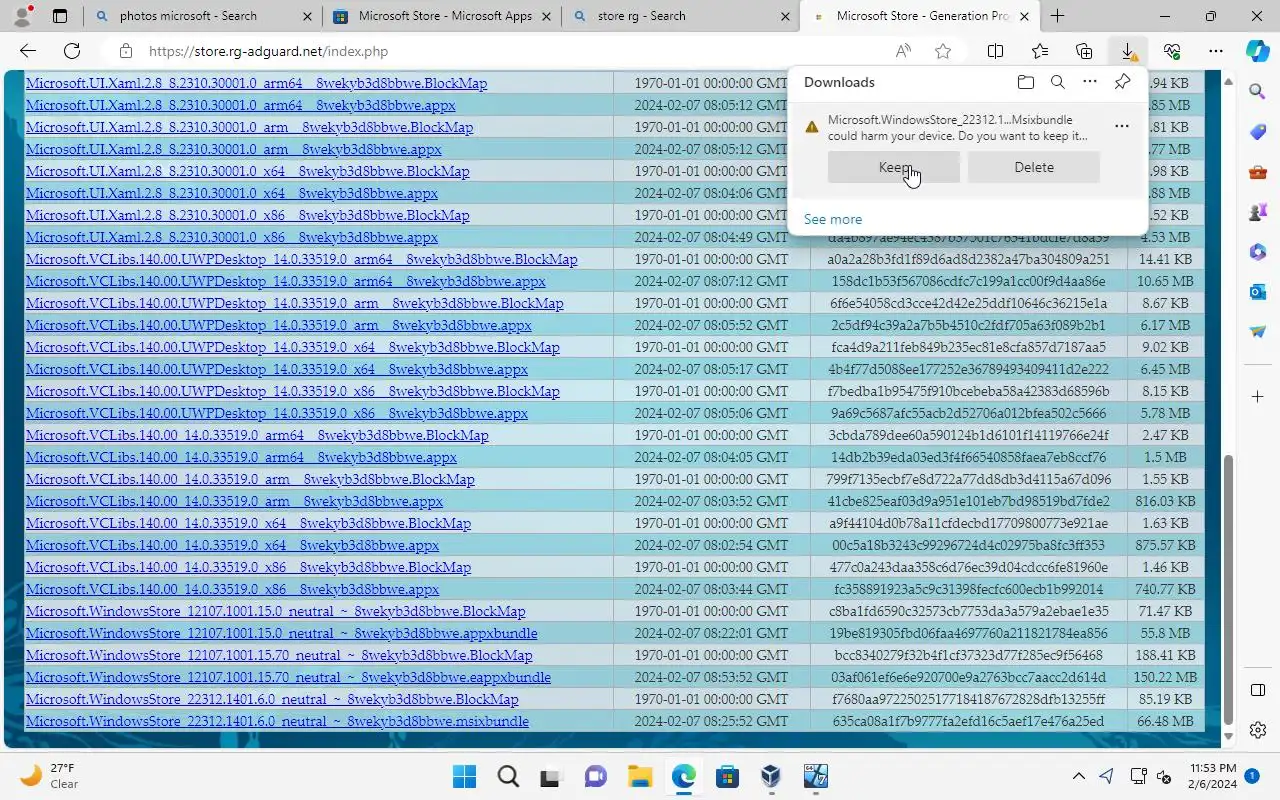Open sidebar Games chess icon
The image size is (1280, 800).
[x=1258, y=212]
